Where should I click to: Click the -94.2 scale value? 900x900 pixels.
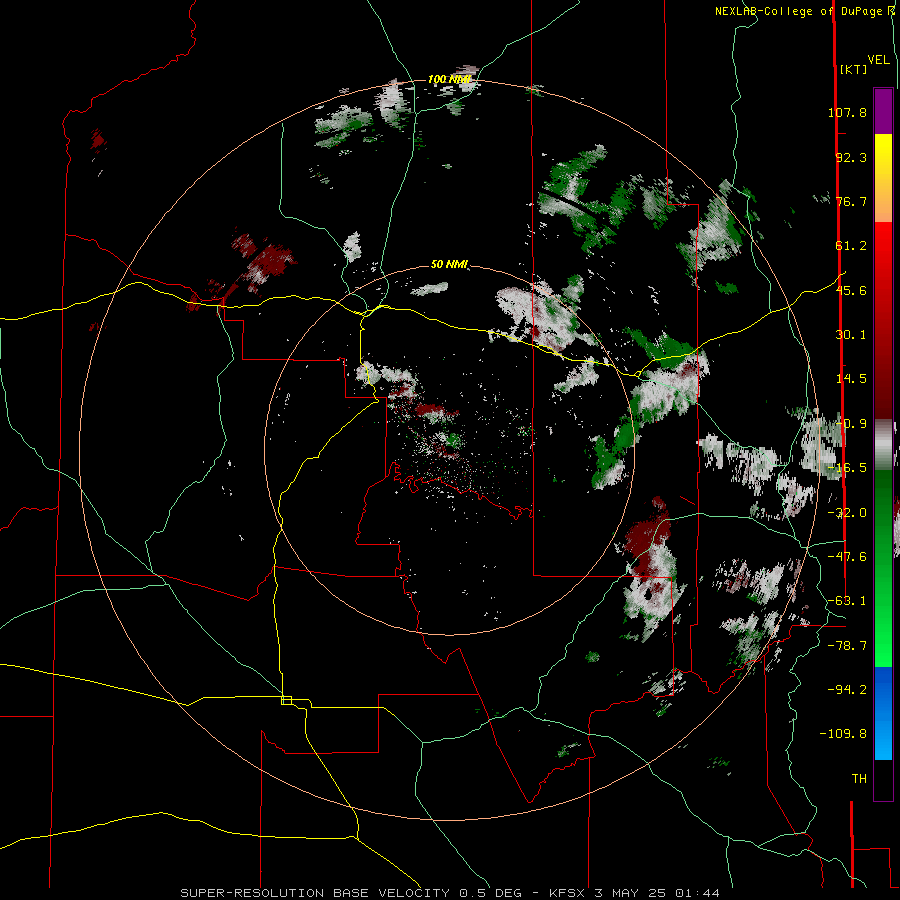pos(847,690)
